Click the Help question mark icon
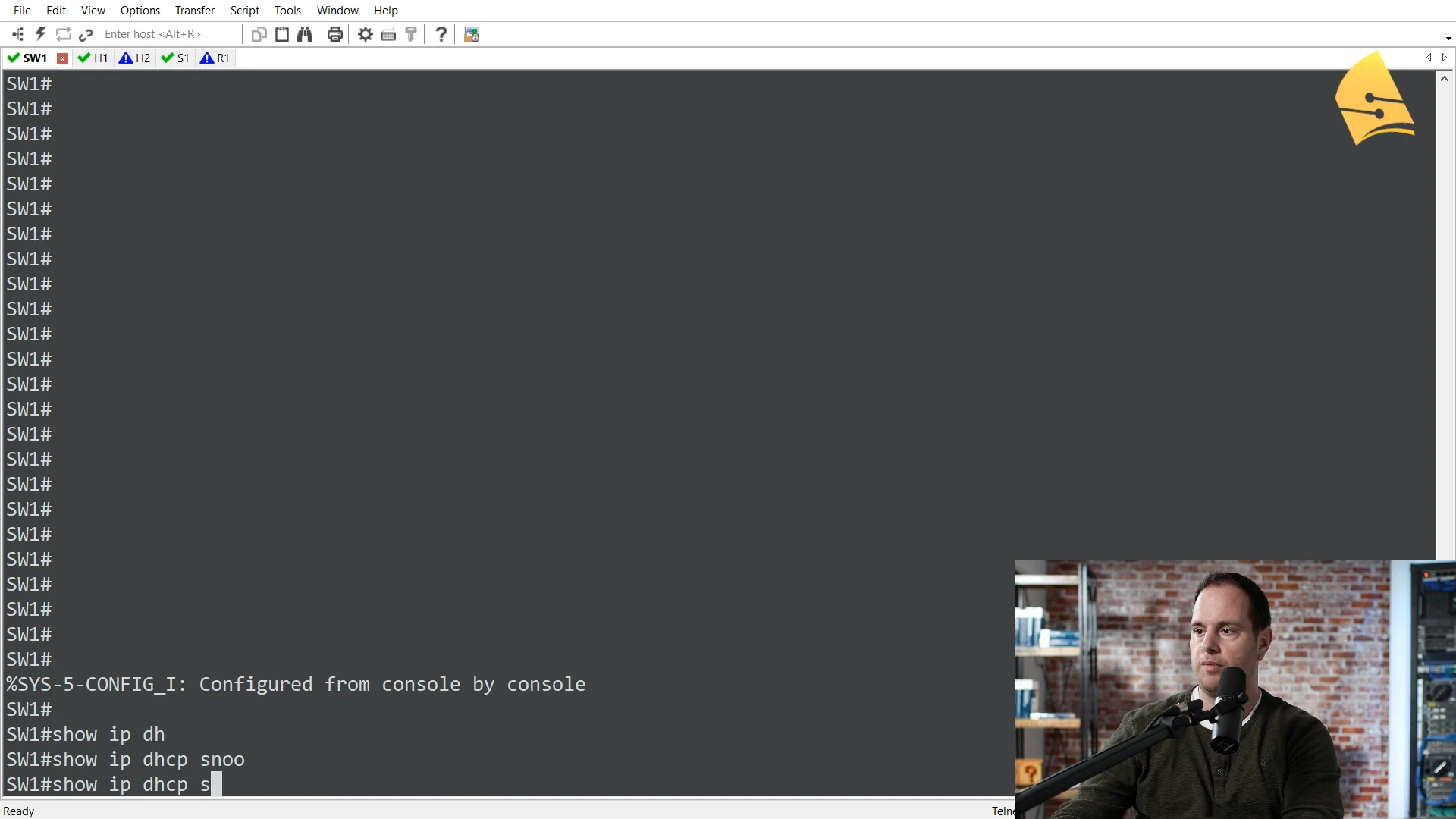1456x819 pixels. point(441,34)
